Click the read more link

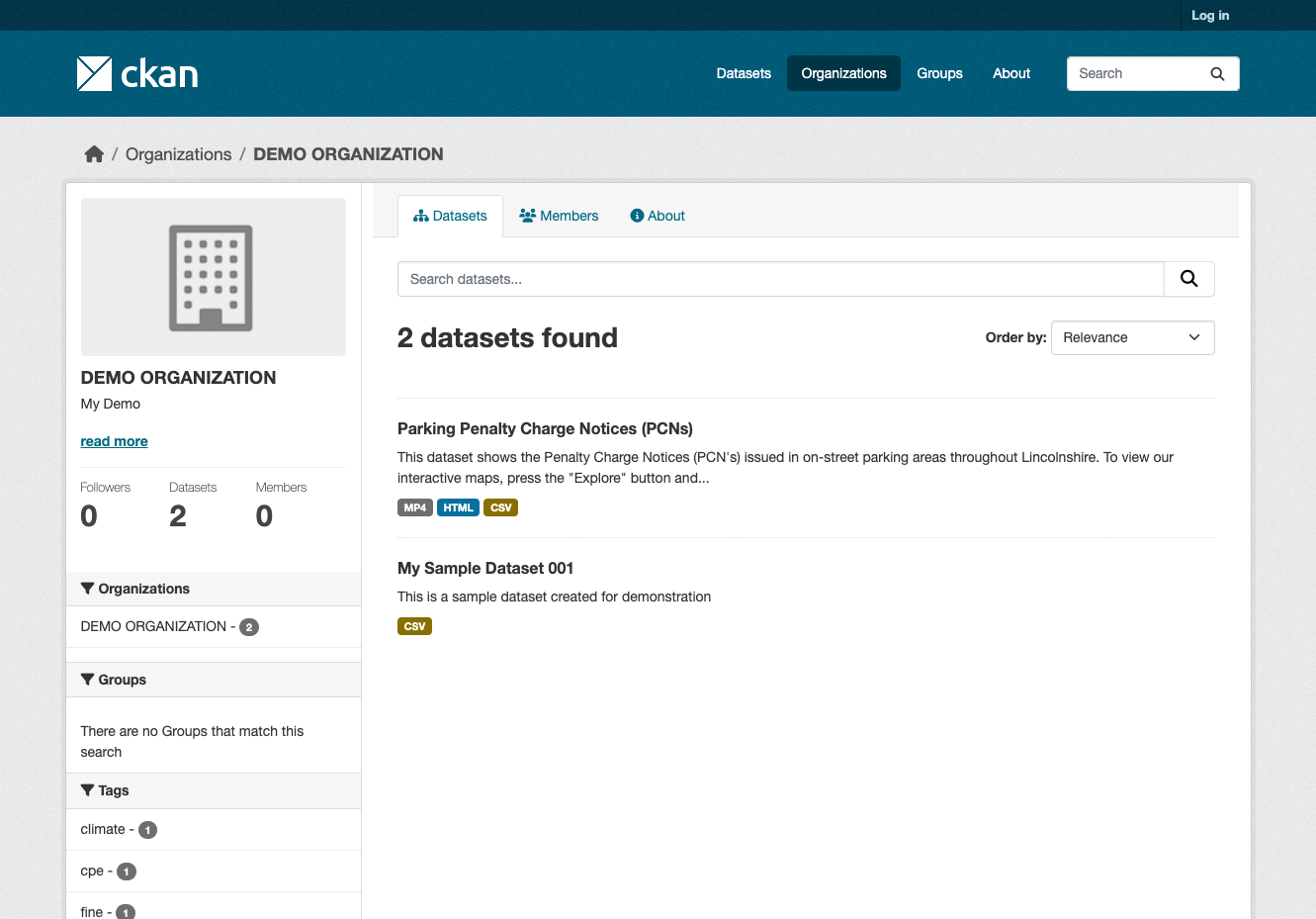click(114, 441)
